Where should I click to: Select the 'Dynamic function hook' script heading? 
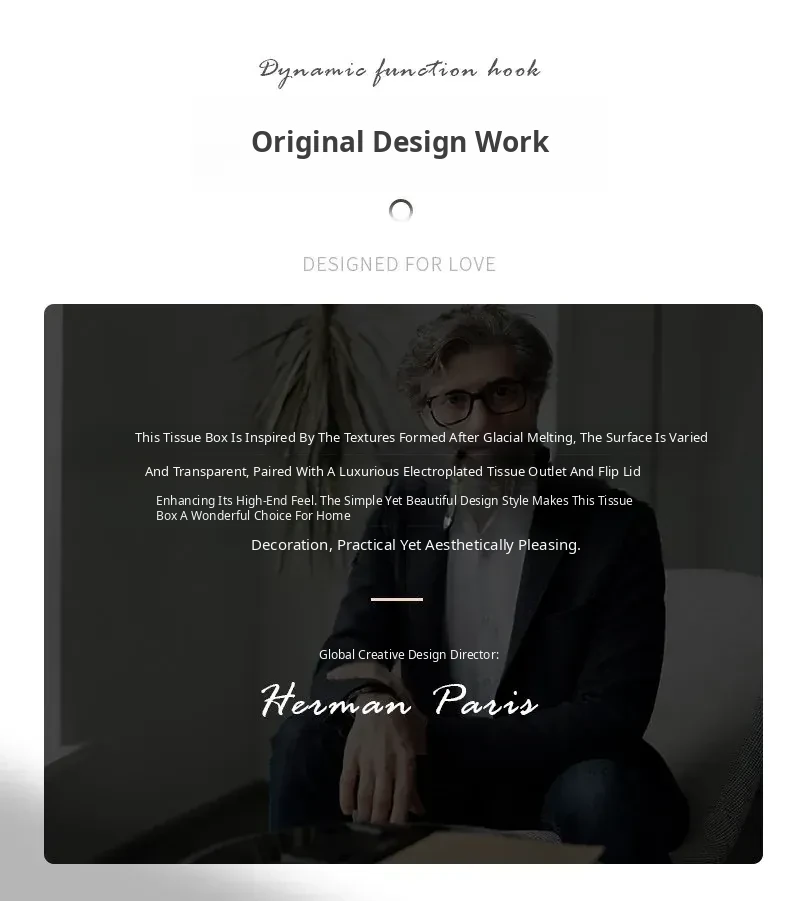point(399,72)
